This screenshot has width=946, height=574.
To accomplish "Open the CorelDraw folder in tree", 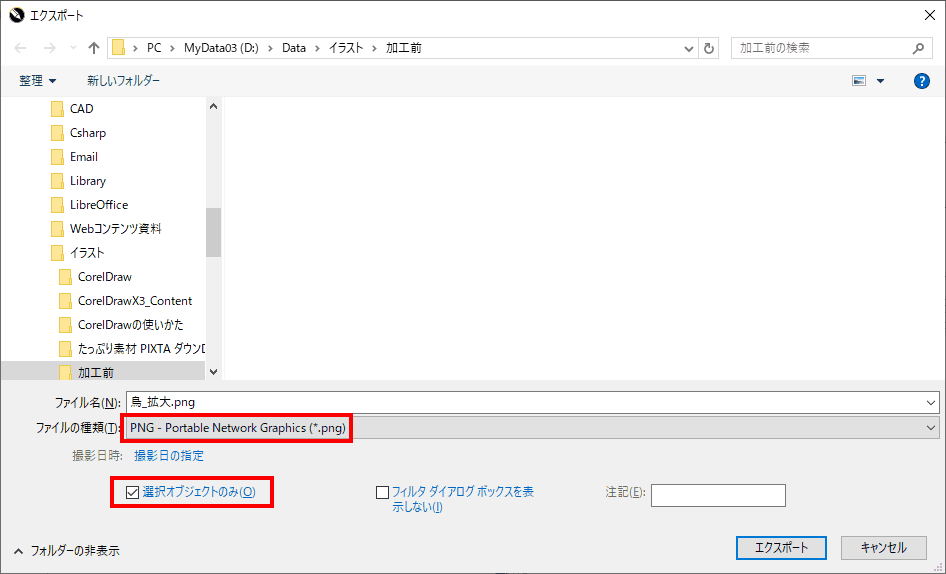I will point(95,277).
